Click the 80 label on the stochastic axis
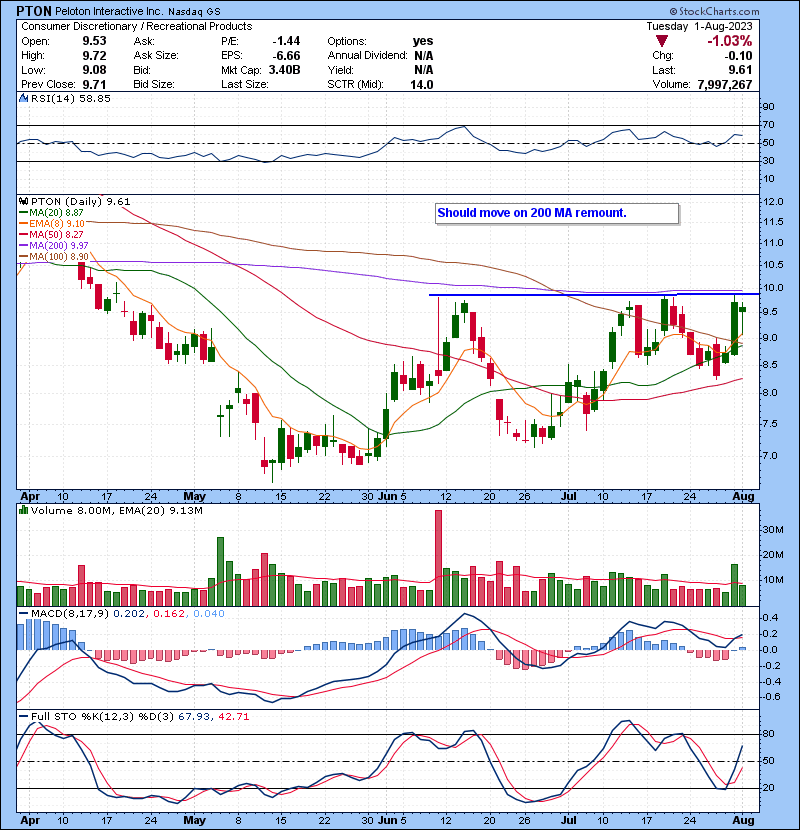This screenshot has height=830, width=800. click(768, 734)
